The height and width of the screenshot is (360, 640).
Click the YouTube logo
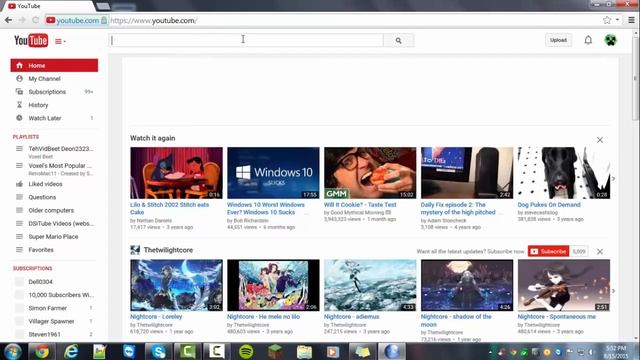[31, 40]
